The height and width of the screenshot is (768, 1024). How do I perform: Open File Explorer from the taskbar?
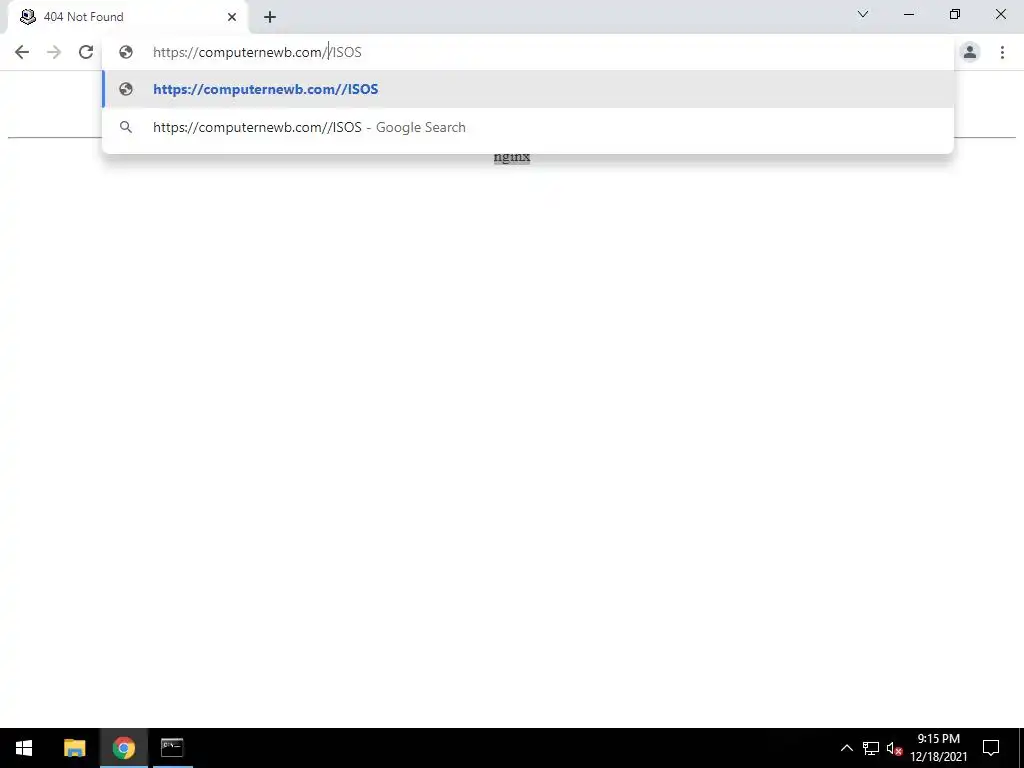point(74,748)
